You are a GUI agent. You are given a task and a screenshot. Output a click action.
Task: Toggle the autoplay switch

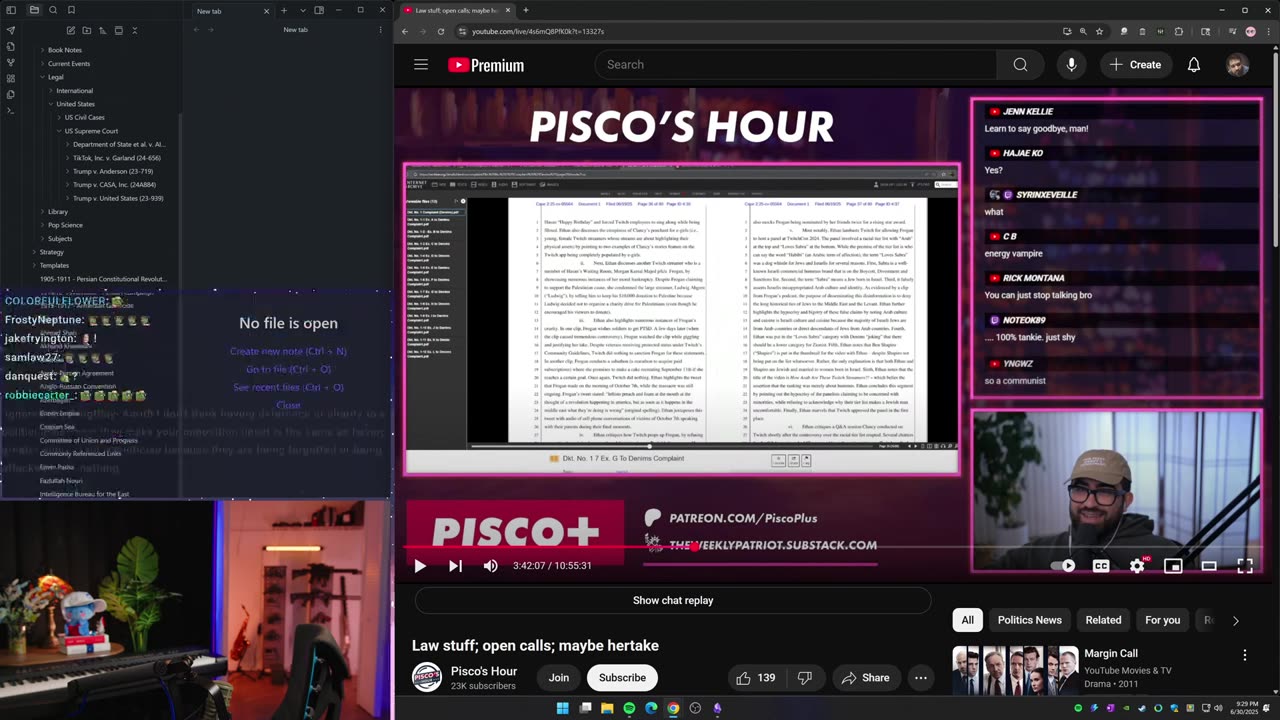pyautogui.click(x=1064, y=566)
